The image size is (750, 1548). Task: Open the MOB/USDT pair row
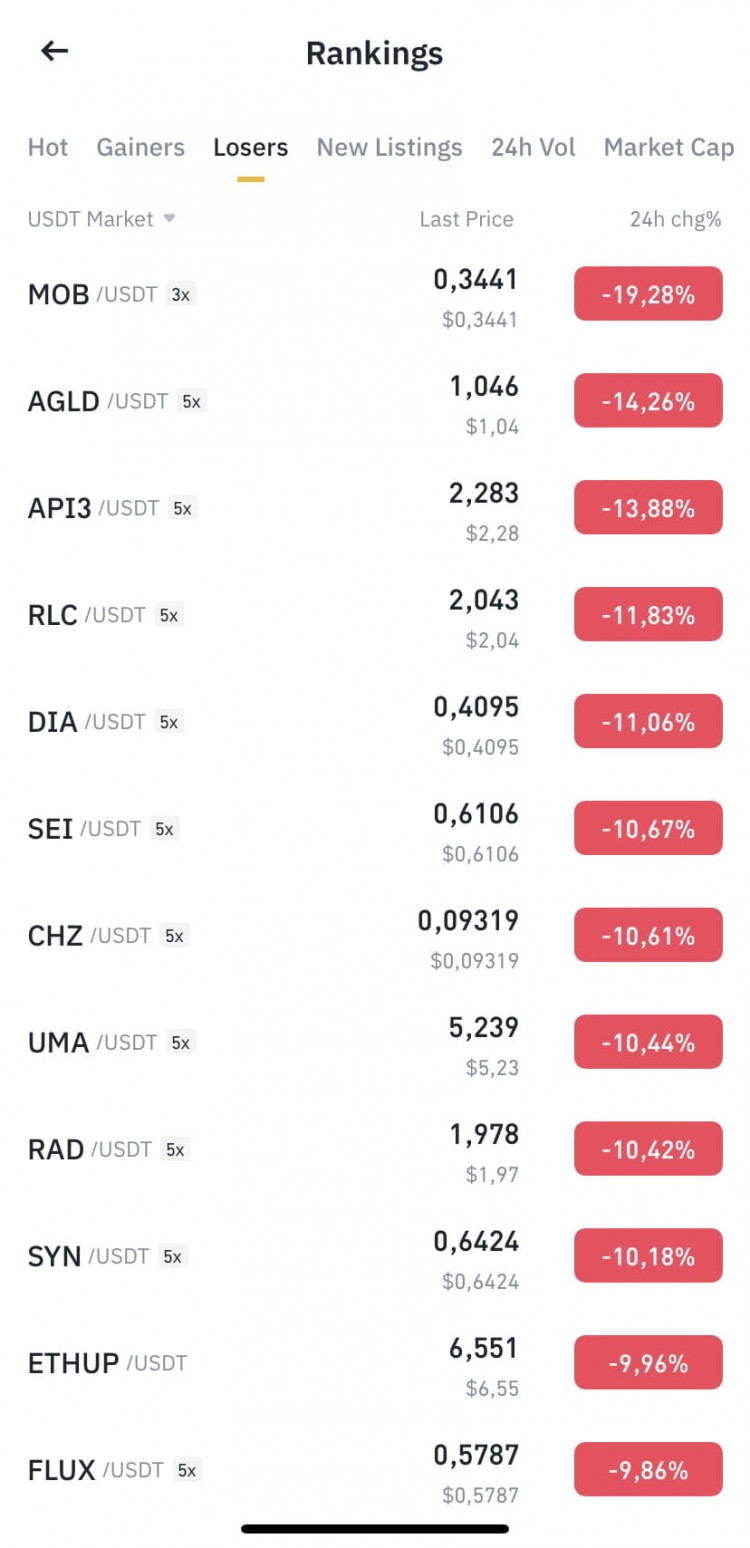coord(375,295)
